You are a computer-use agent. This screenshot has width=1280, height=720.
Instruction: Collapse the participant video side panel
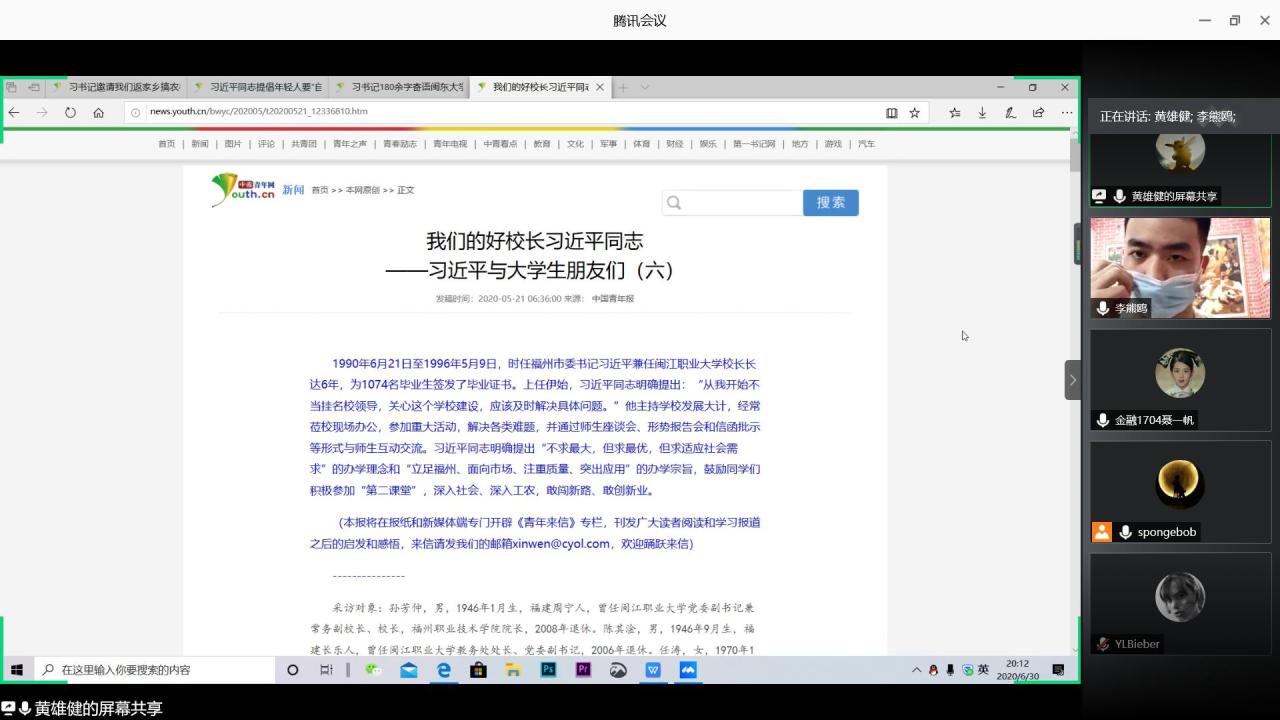(x=1072, y=380)
